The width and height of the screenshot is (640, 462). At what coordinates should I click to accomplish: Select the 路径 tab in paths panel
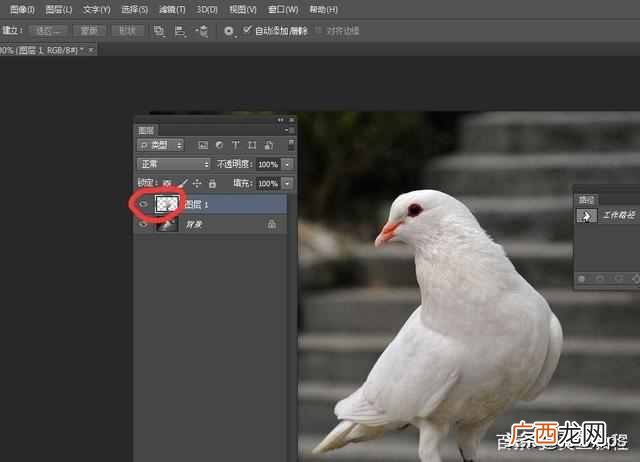[587, 200]
